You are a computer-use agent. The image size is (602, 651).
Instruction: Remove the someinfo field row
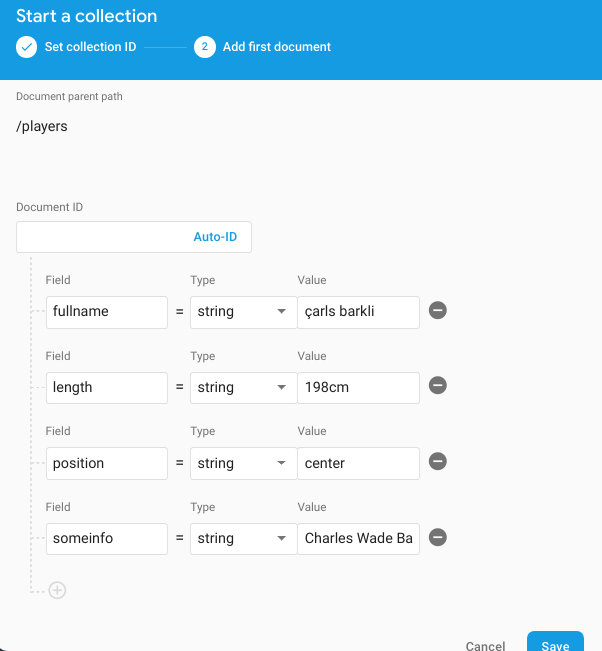click(x=437, y=538)
